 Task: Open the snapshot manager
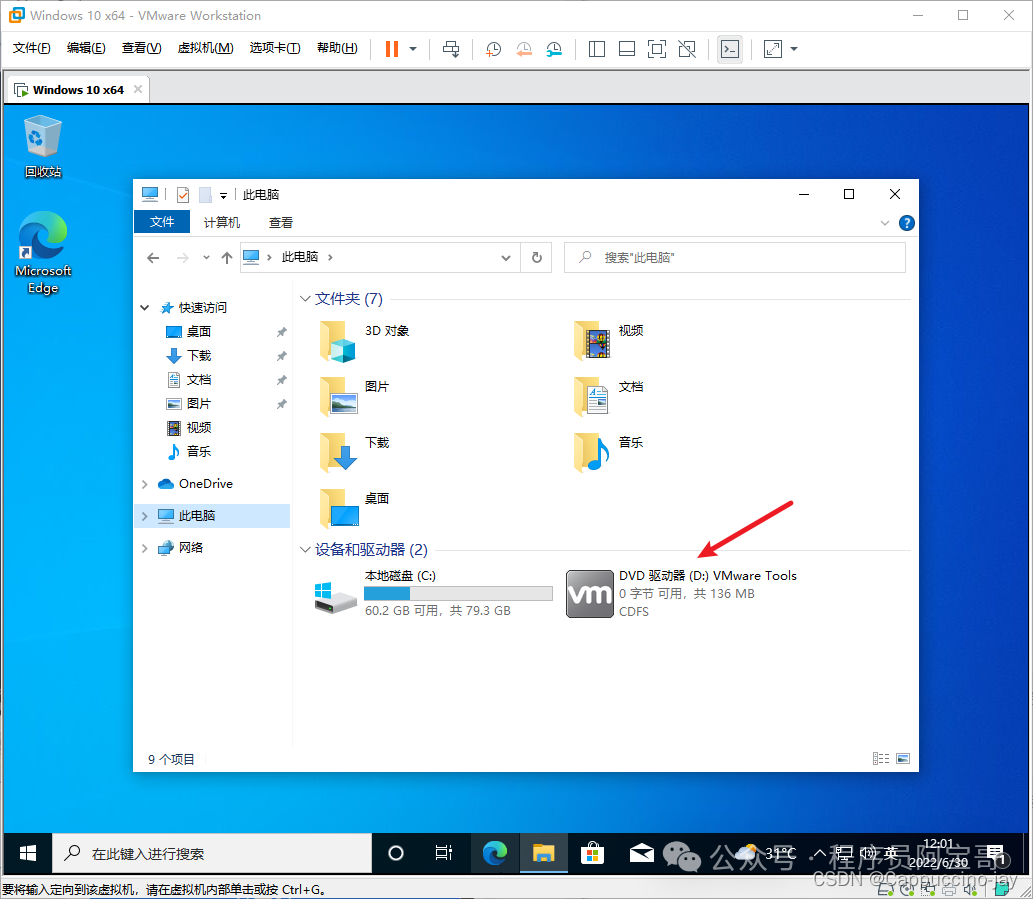click(554, 49)
